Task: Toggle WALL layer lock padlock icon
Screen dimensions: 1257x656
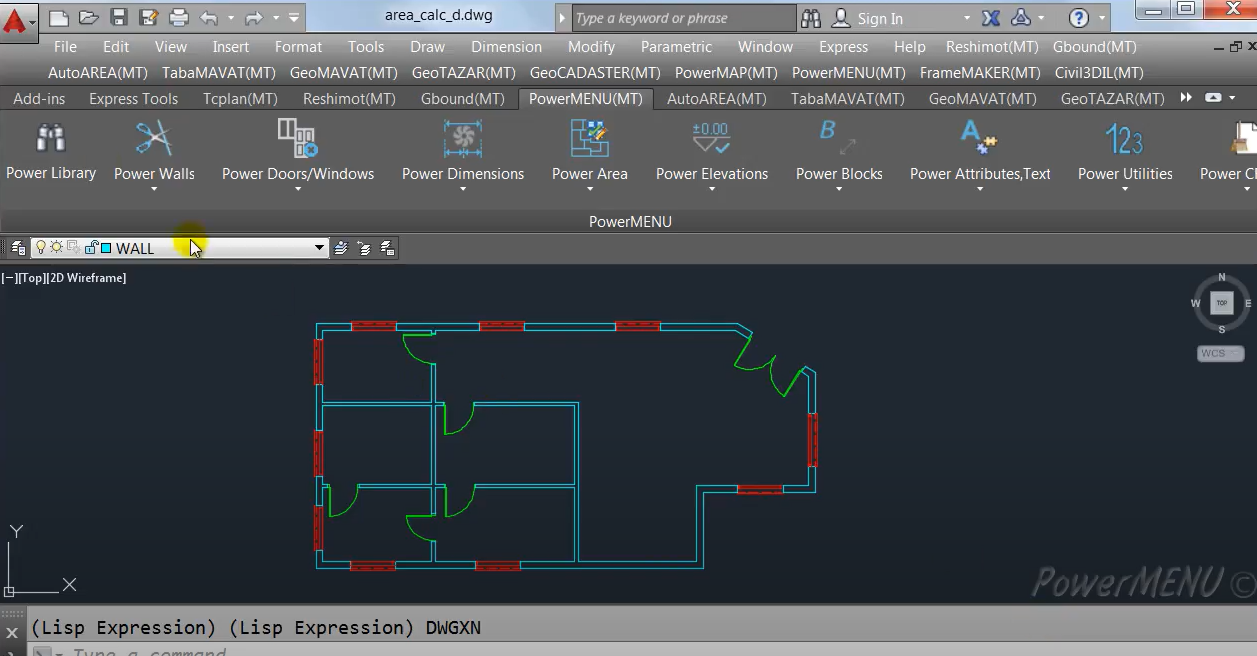Action: (91, 248)
